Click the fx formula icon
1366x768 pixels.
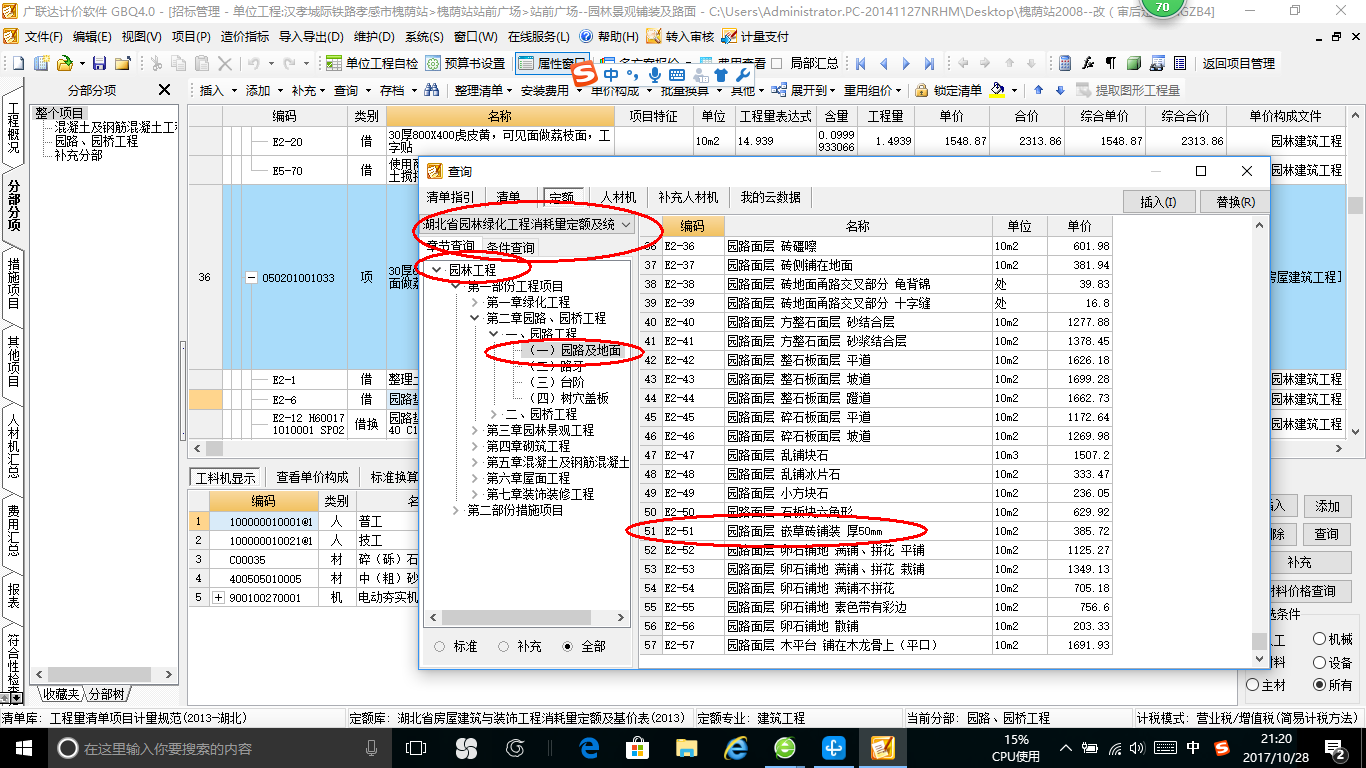pos(1088,63)
